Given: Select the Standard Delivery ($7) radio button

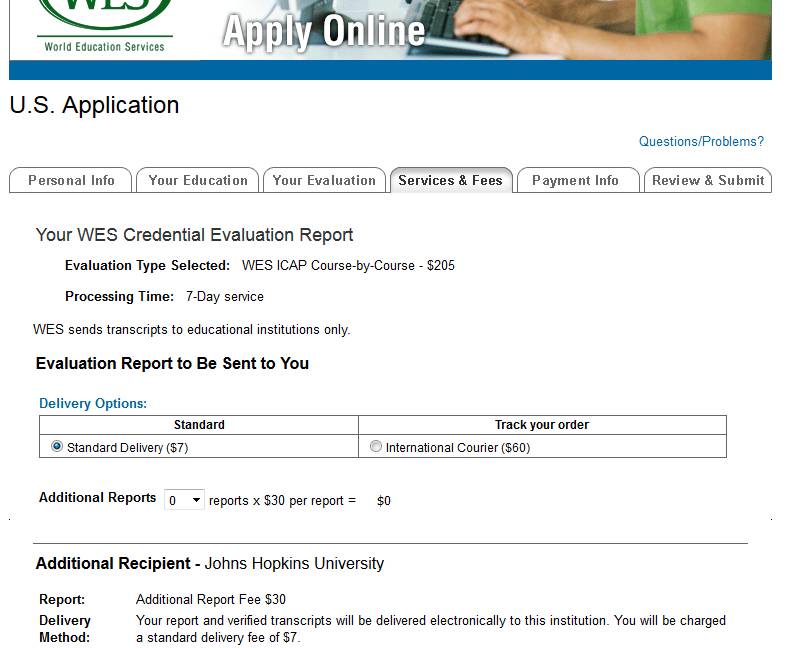Looking at the screenshot, I should 57,446.
